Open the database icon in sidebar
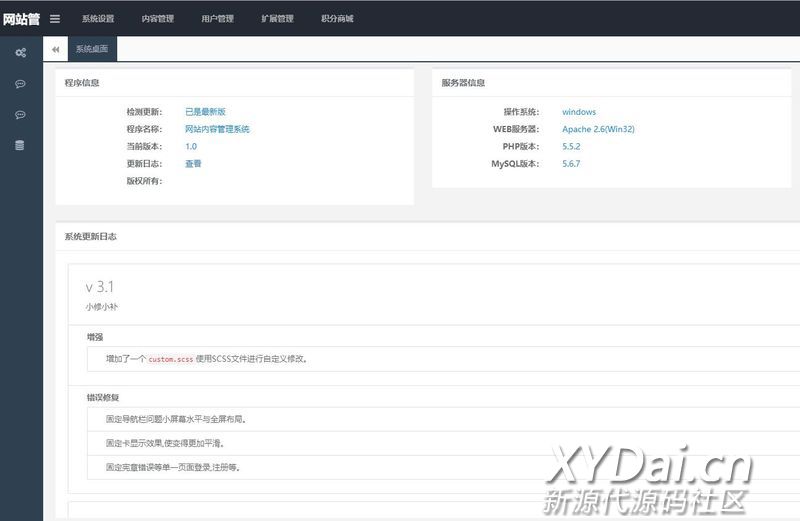Screen dimensions: 800x521 [x=20, y=146]
